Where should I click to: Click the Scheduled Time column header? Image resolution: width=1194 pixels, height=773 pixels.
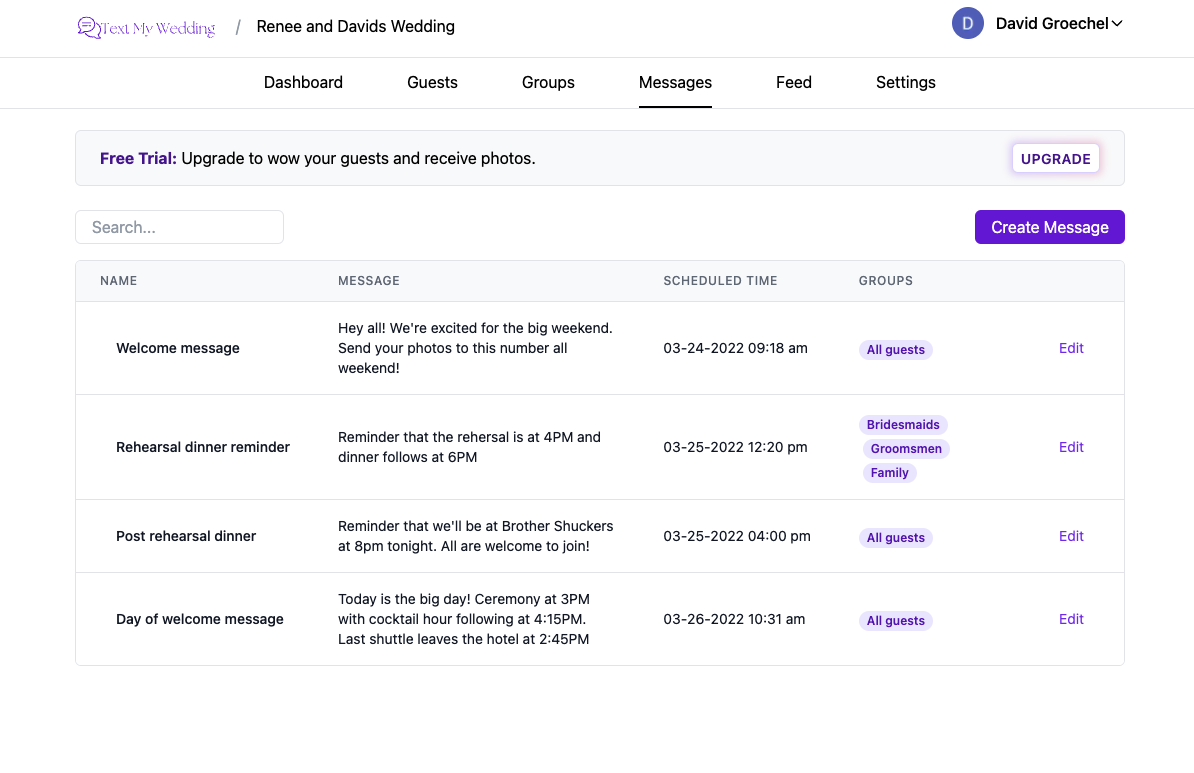(720, 281)
